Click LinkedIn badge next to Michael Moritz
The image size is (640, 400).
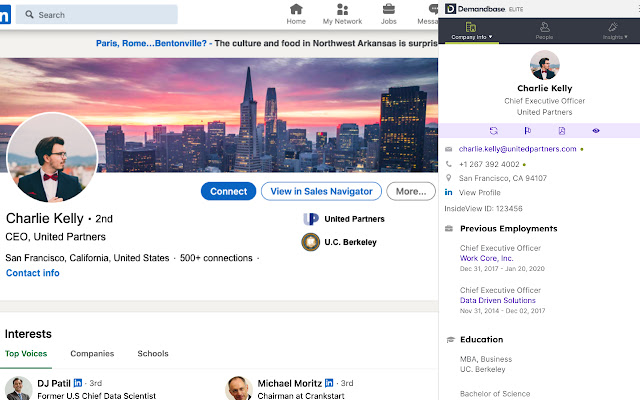329,383
